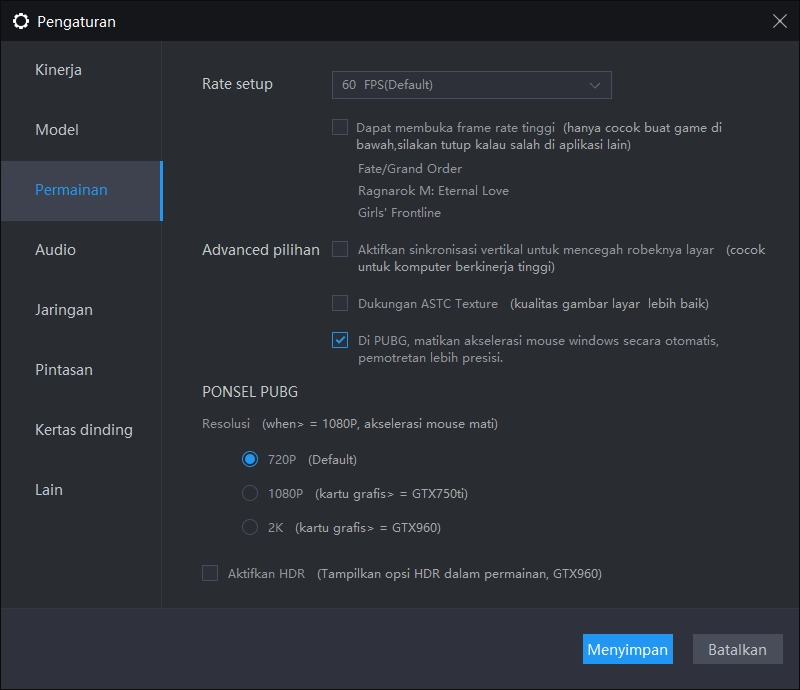Select the 720P (Default) resolution
This screenshot has width=800, height=690.
(x=249, y=459)
